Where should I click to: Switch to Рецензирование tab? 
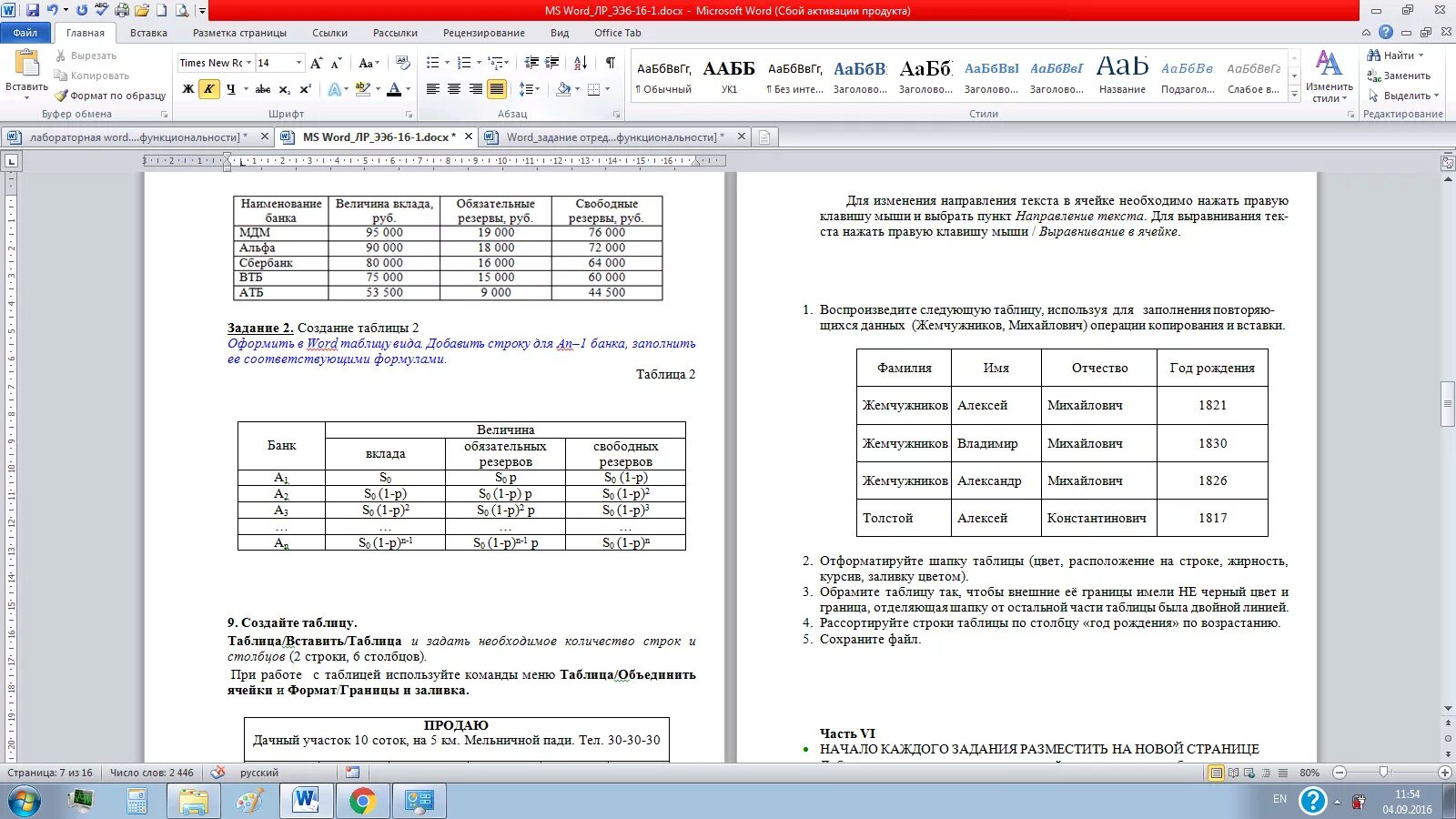pos(484,33)
